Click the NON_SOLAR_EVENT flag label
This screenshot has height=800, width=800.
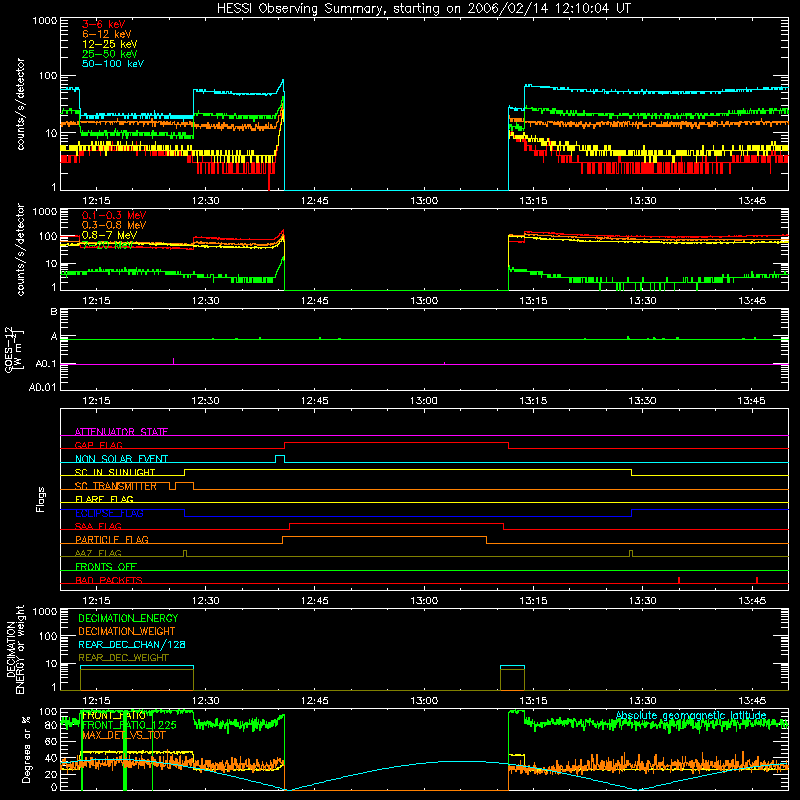[x=121, y=459]
